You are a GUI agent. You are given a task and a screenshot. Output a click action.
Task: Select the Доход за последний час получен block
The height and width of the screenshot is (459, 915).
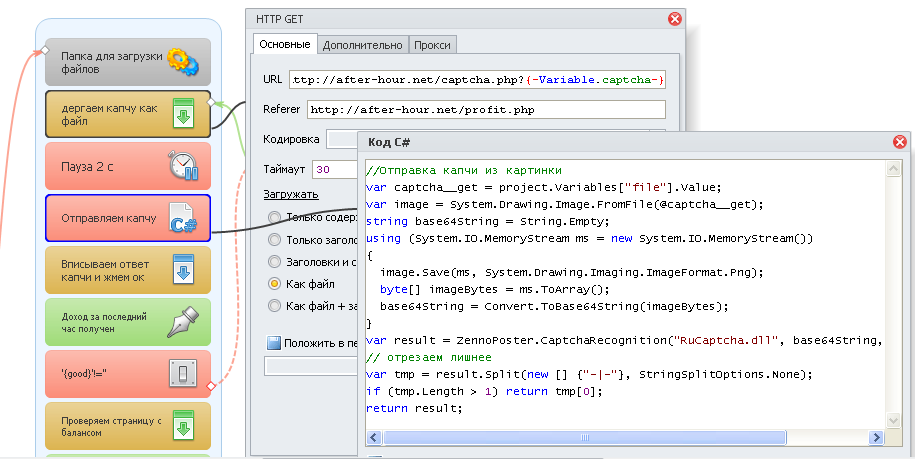tap(128, 322)
